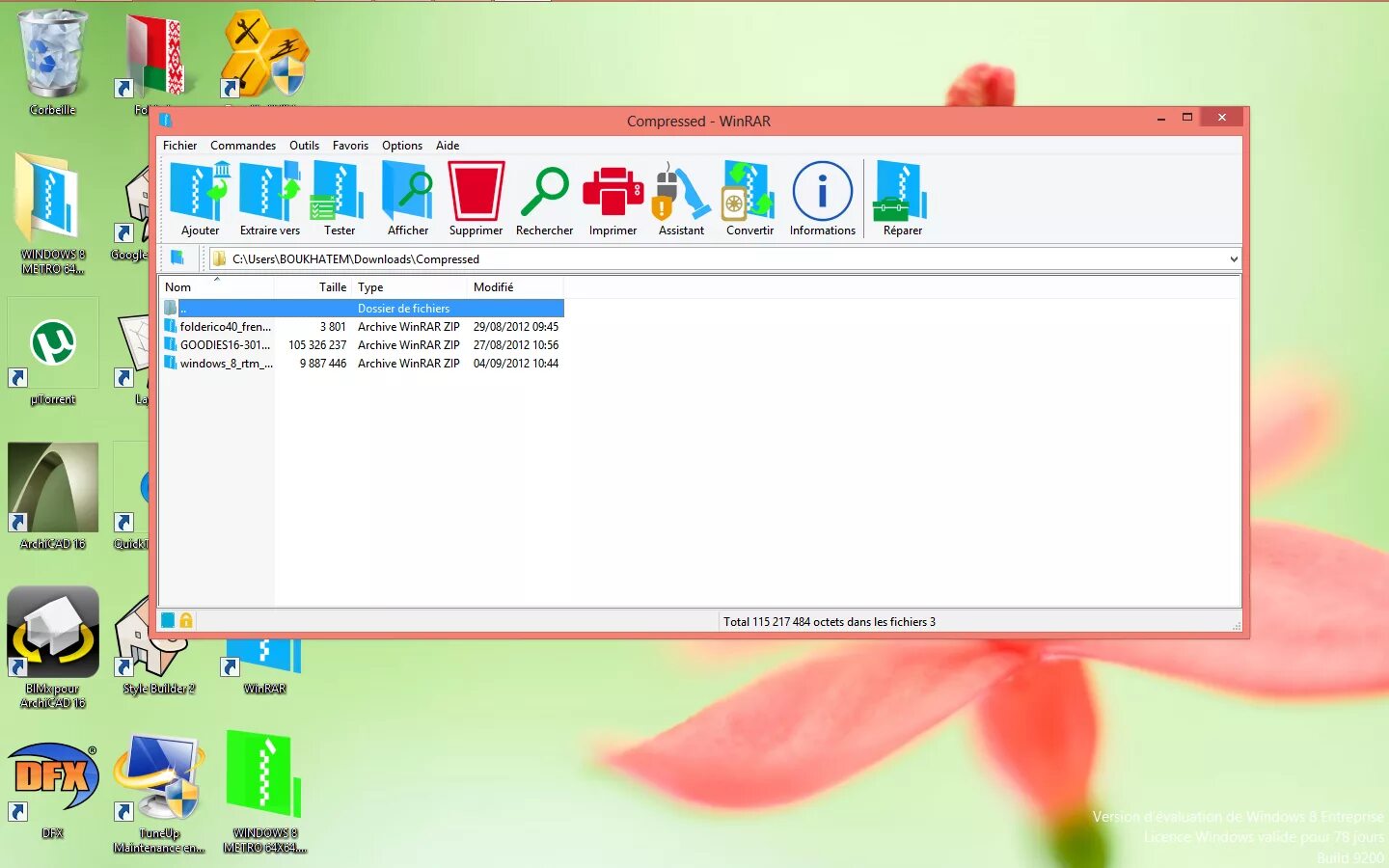1389x868 pixels.
Task: Open the Favoris menu
Action: [350, 146]
